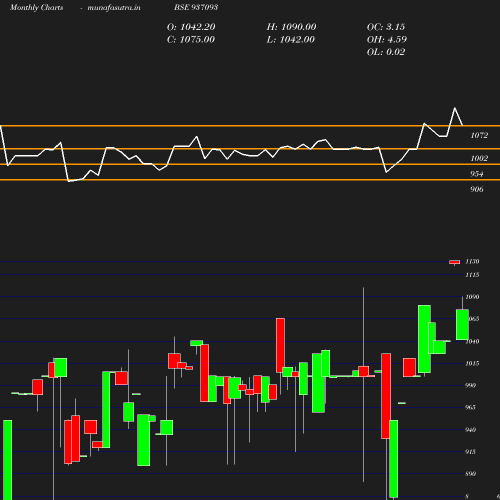Select the "OH: 4.59" value
500x500 pixels.
point(387,39)
